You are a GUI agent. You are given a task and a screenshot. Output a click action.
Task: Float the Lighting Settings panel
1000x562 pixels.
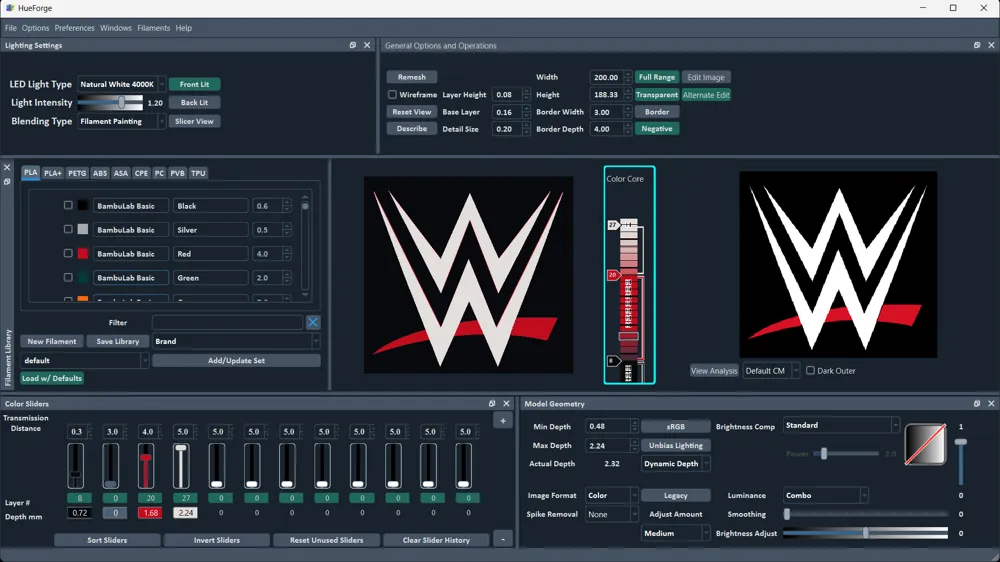click(x=353, y=45)
